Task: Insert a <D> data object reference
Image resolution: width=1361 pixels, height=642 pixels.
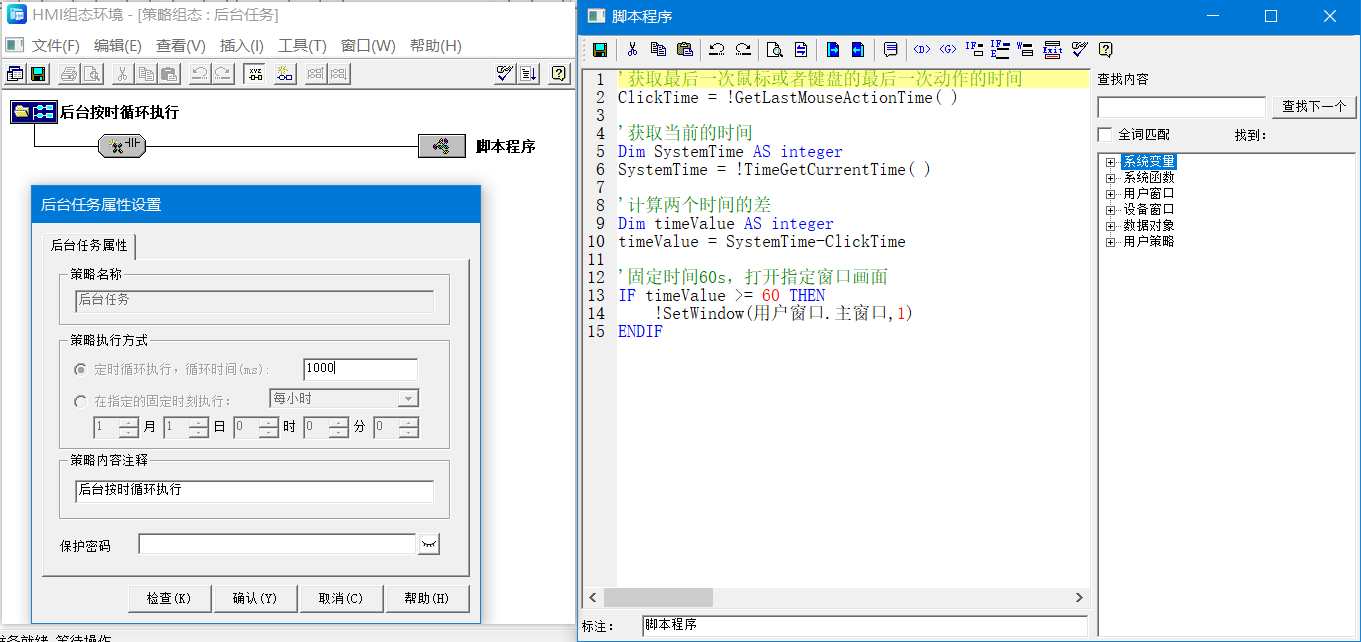Action: (x=922, y=50)
